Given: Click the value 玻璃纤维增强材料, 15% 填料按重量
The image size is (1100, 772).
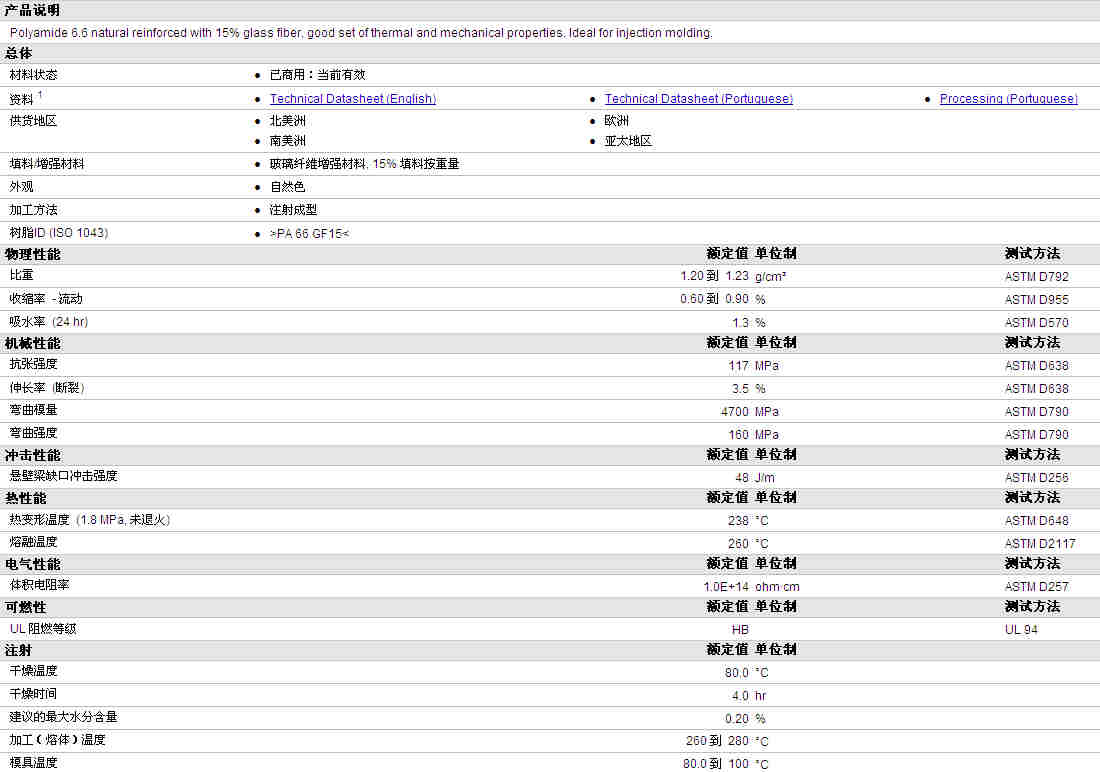Looking at the screenshot, I should coord(365,164).
